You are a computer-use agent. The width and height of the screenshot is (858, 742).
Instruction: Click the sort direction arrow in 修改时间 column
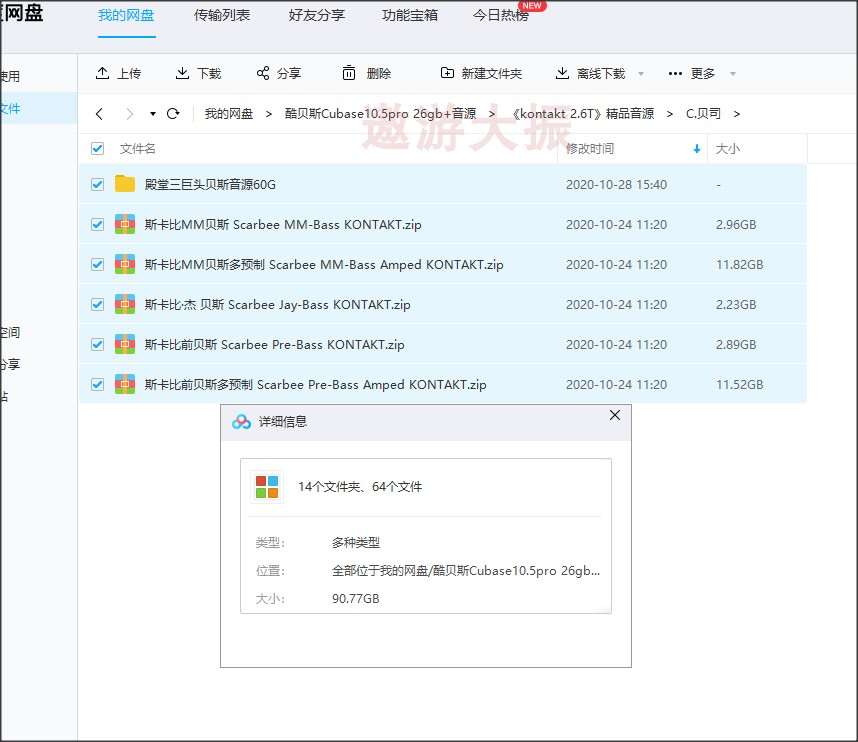[697, 149]
